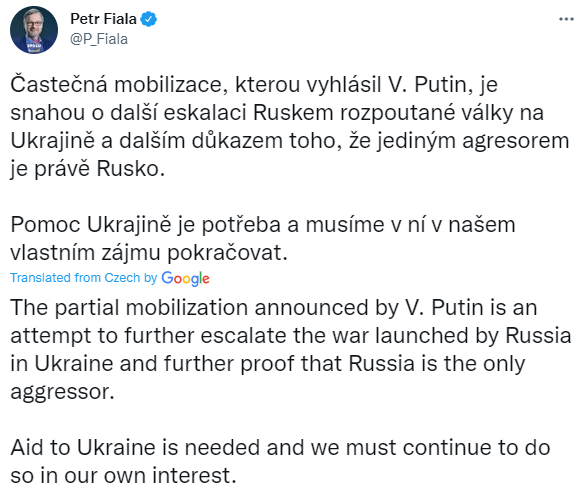
Task: Click the word 'Czech' in translation notice
Action: coord(122,278)
